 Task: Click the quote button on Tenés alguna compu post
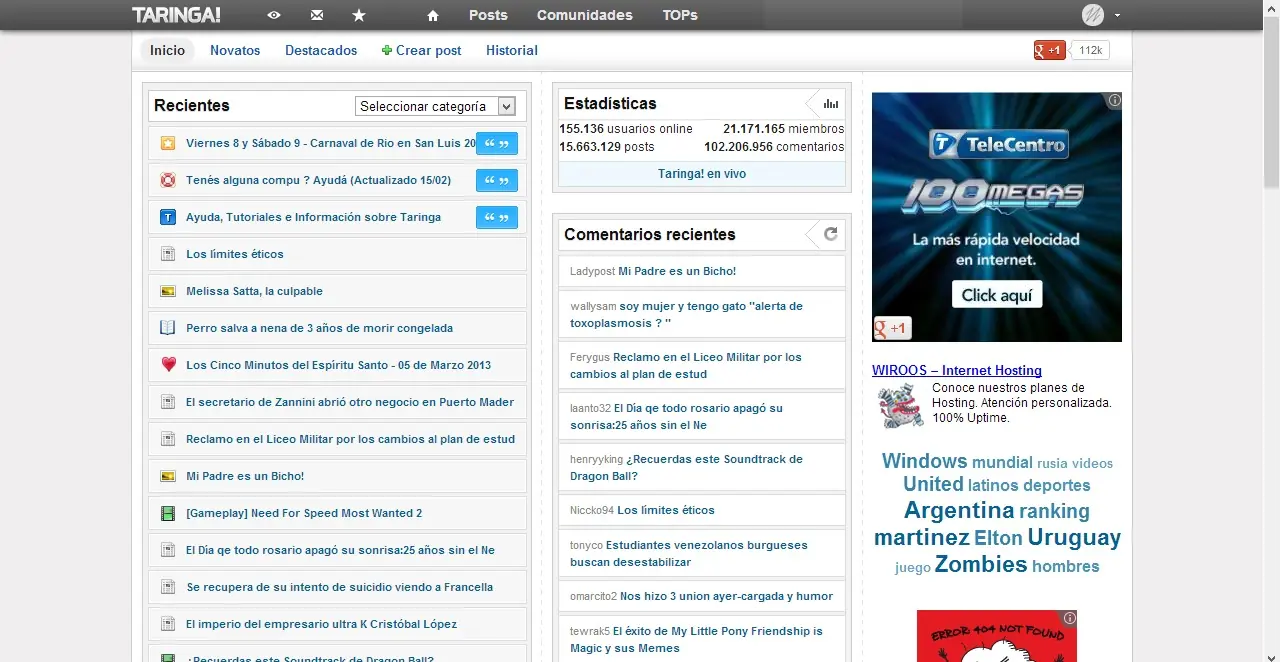[497, 180]
